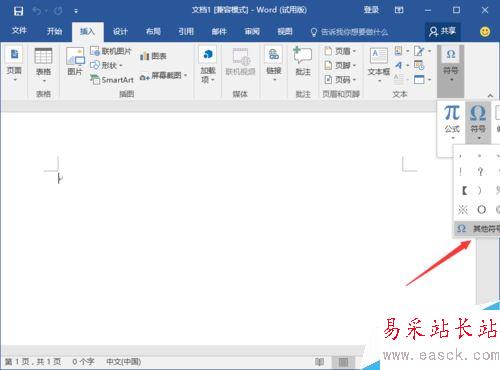This screenshot has width=500, height=370.
Task: Open the 视图 (View) tab
Action: (285, 31)
